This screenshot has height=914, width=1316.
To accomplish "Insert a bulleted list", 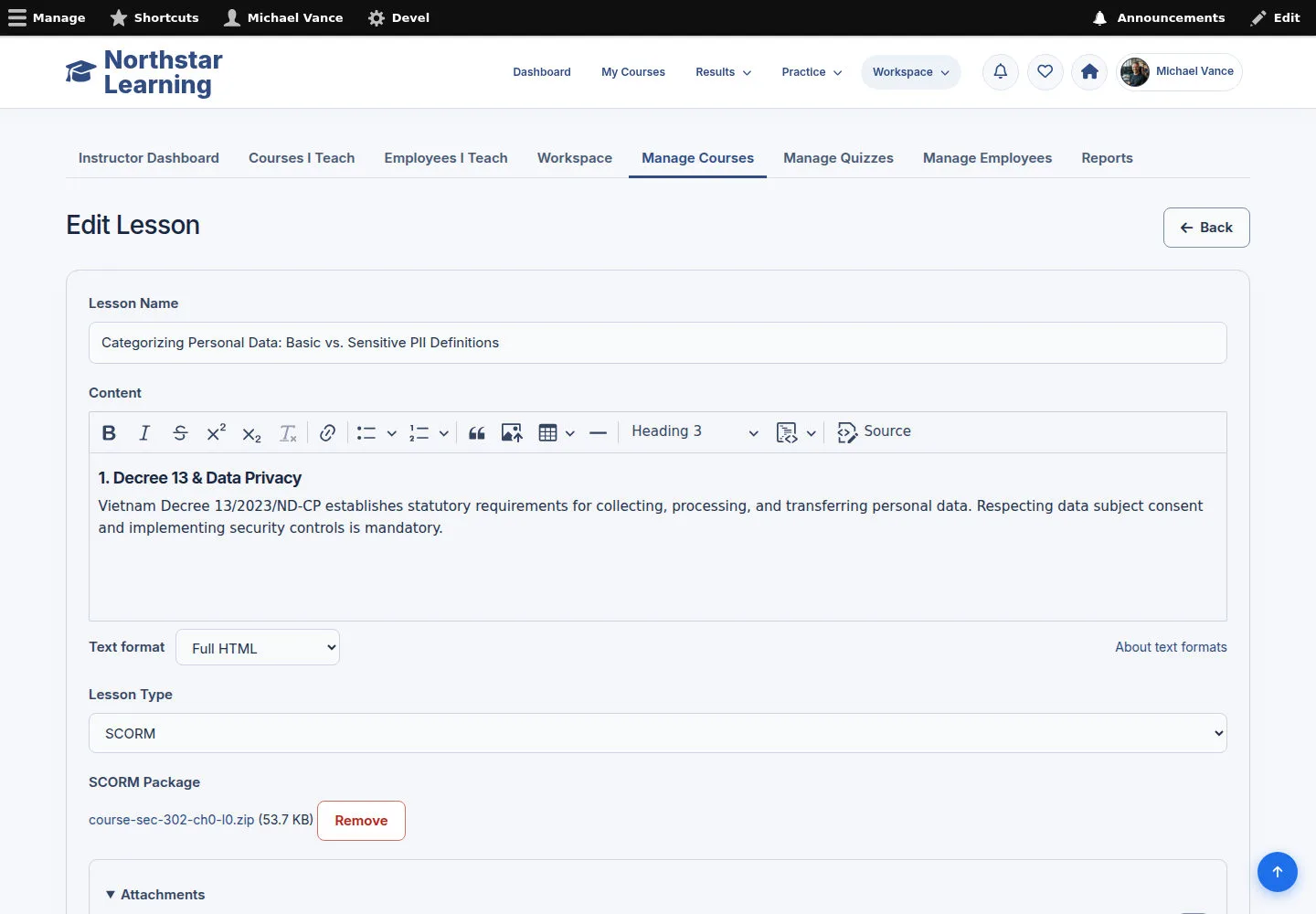I will (366, 432).
